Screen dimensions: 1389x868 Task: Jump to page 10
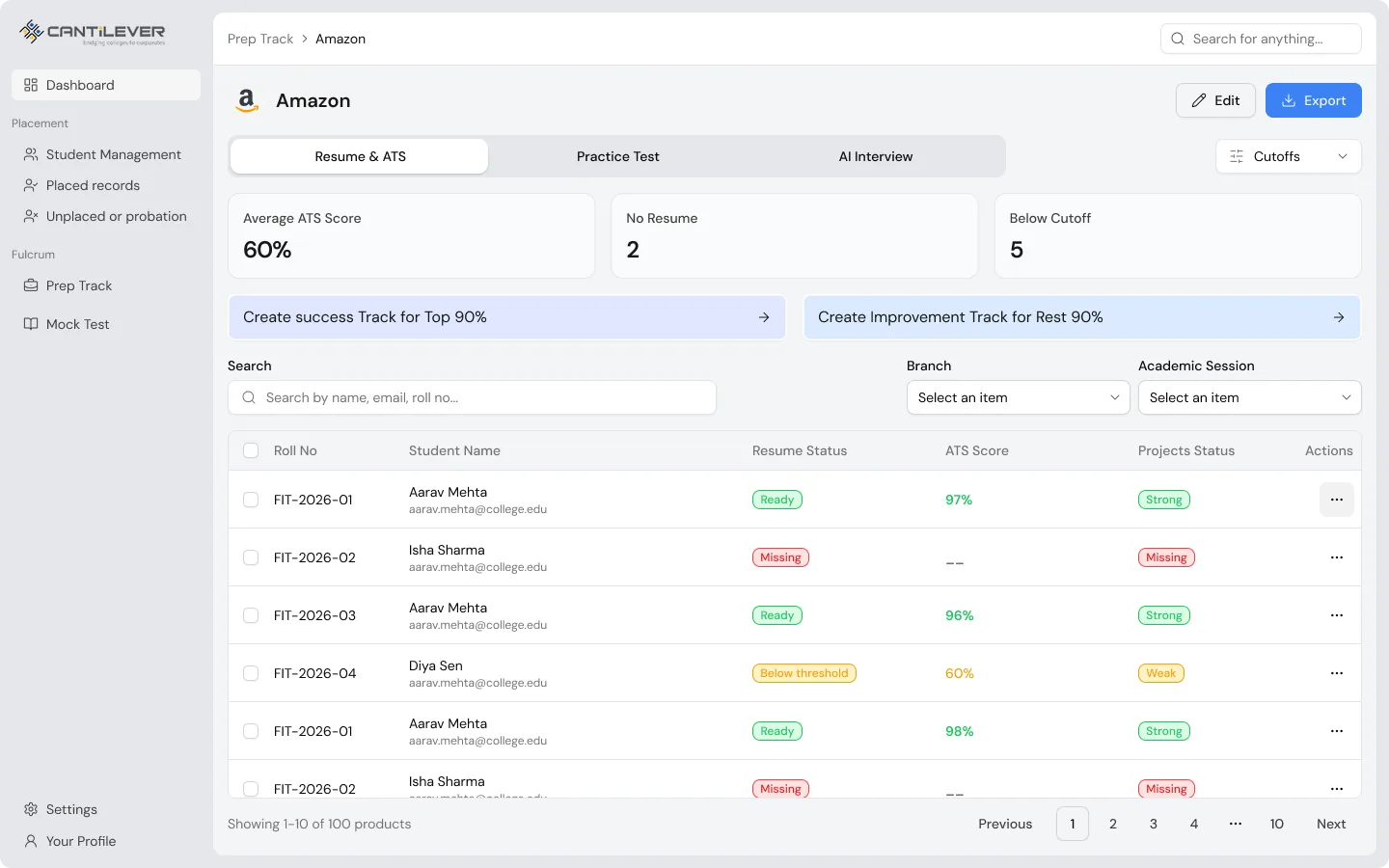click(x=1276, y=824)
